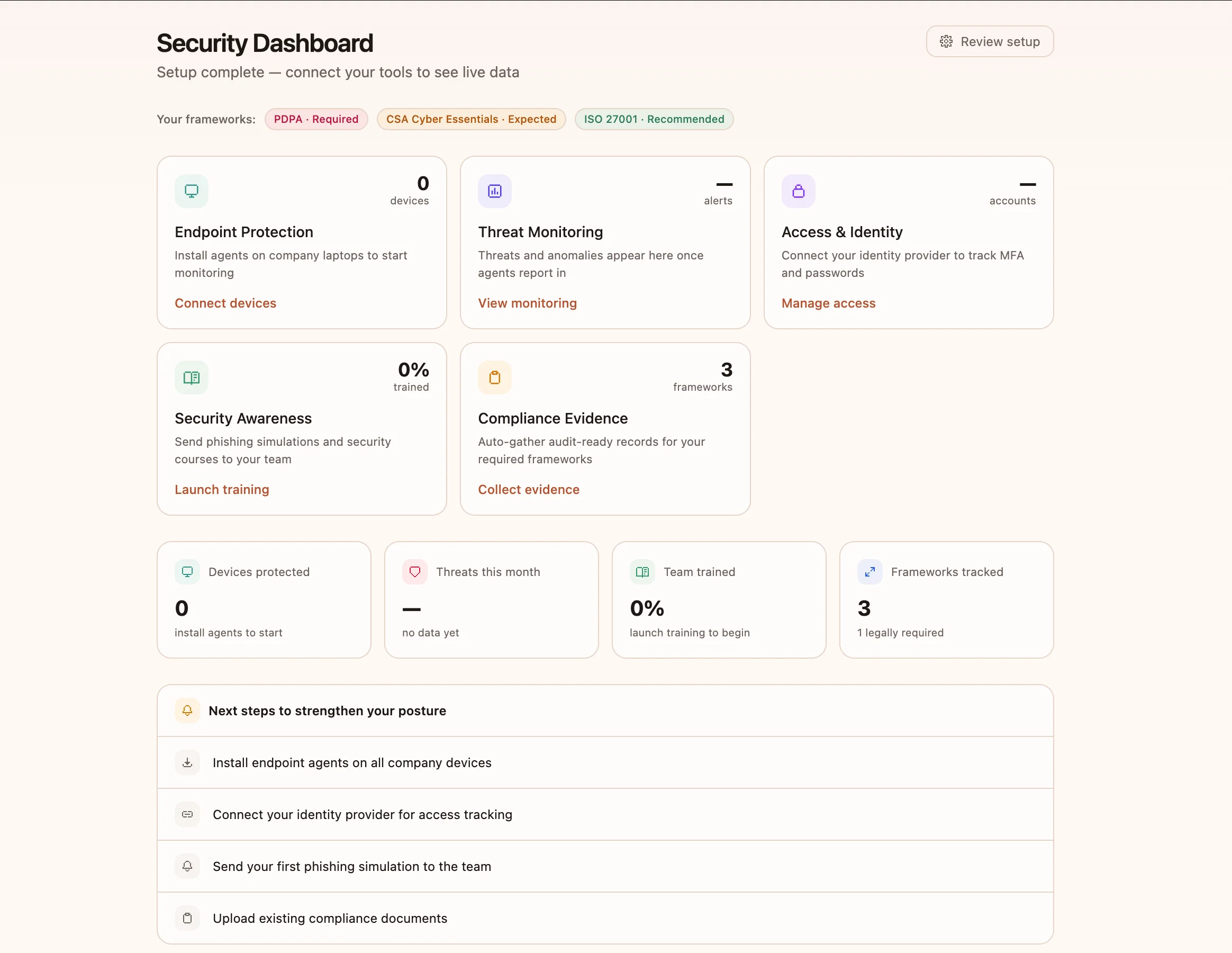Image resolution: width=1232 pixels, height=953 pixels.
Task: Open the Collect evidence link
Action: click(529, 489)
